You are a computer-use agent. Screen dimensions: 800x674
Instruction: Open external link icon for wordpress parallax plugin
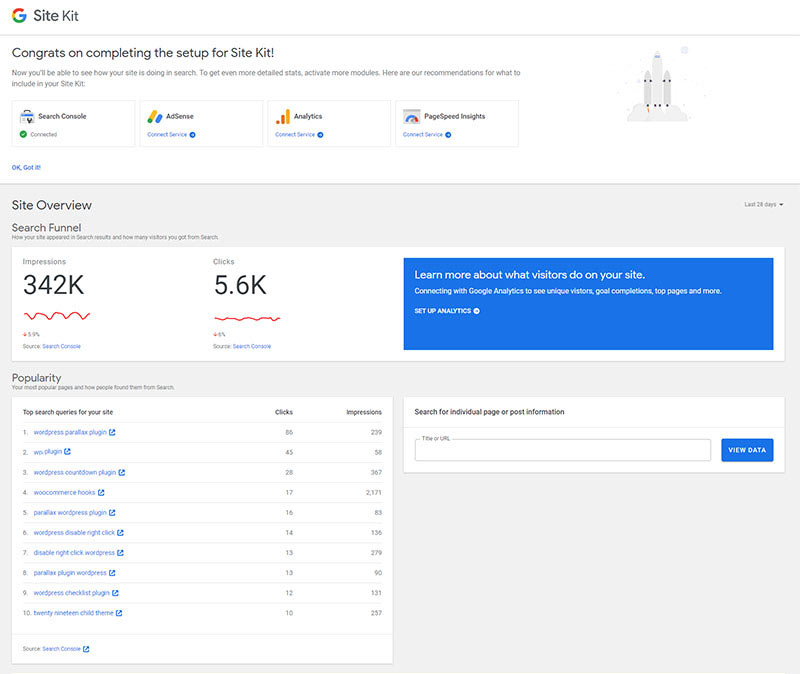112,433
